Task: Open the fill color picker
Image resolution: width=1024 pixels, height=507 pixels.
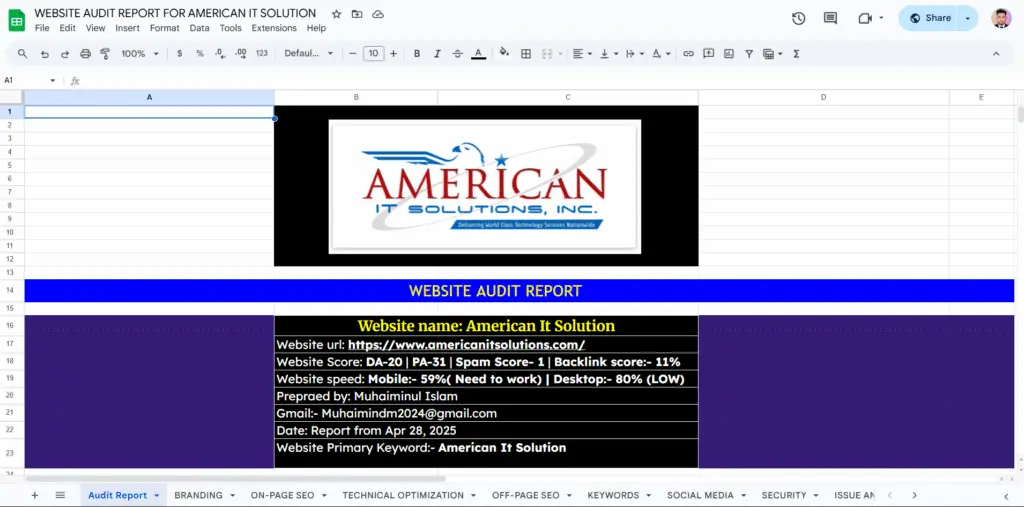Action: (504, 54)
